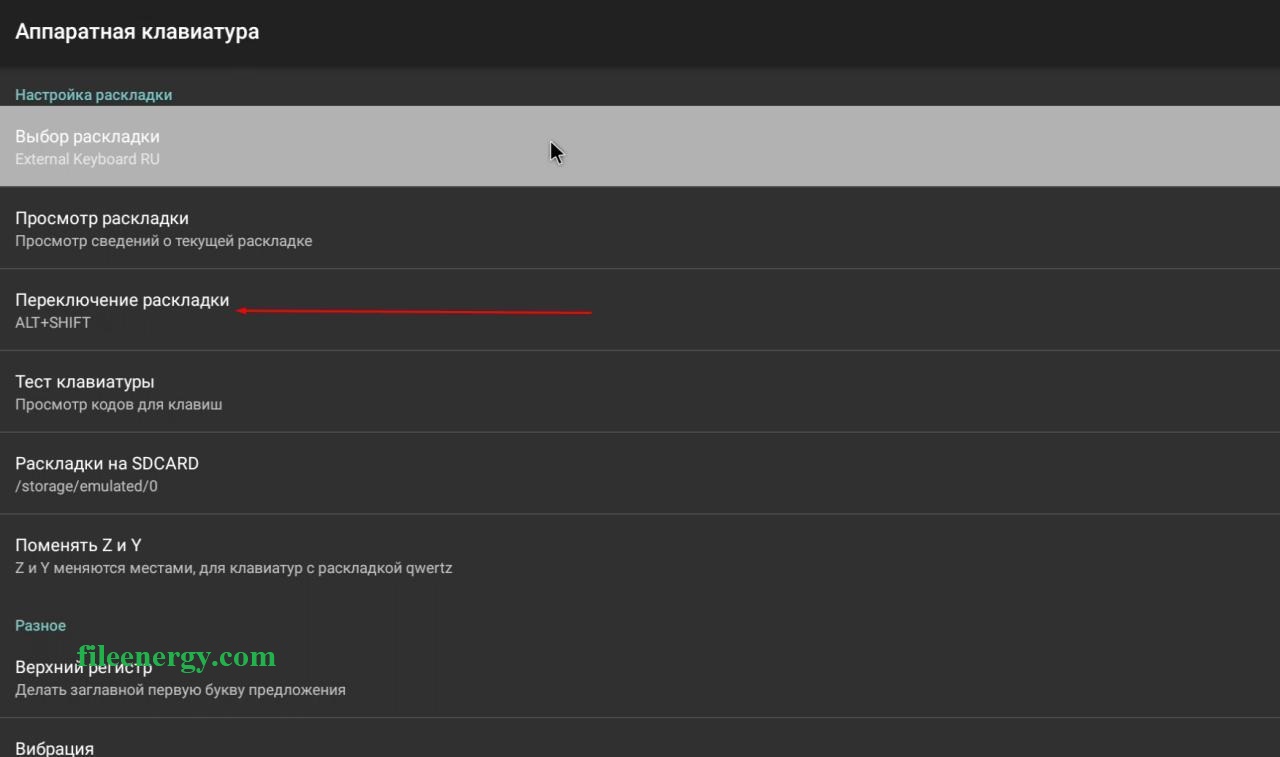
Task: Open Просмотр раскладки to view layout info
Action: click(640, 228)
